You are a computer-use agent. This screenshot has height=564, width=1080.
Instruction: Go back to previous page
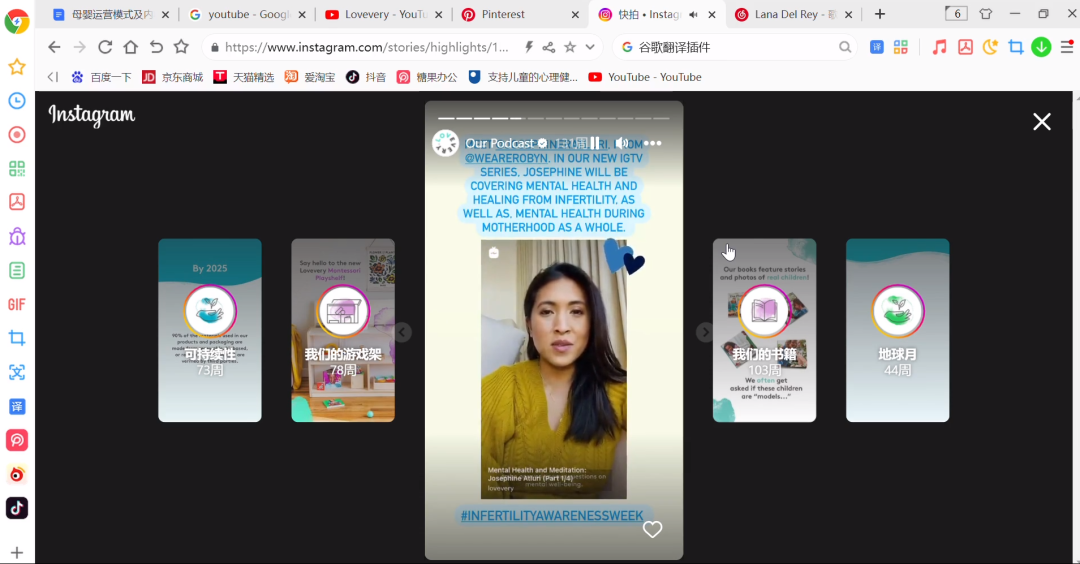[x=54, y=47]
